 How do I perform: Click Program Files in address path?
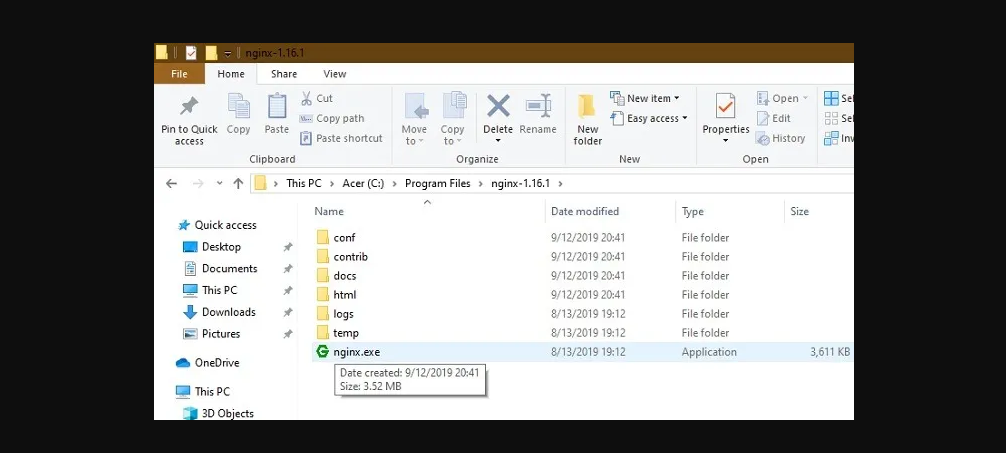[x=438, y=183]
